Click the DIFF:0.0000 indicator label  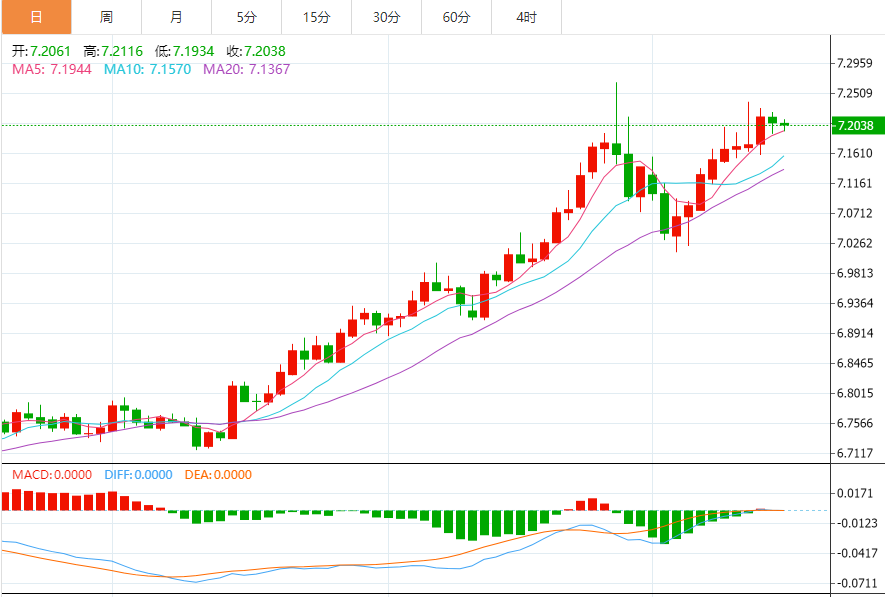(138, 475)
